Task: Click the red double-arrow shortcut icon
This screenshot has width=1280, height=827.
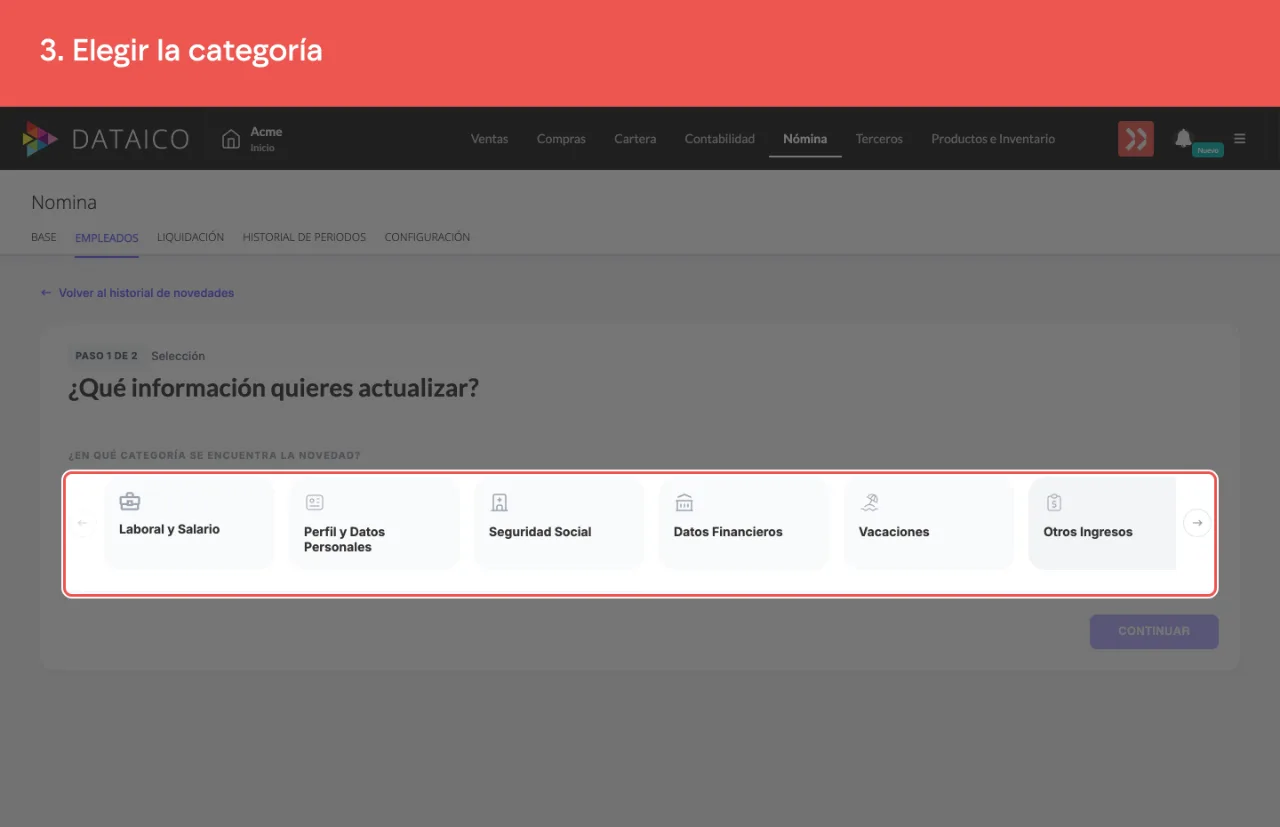Action: [x=1136, y=139]
